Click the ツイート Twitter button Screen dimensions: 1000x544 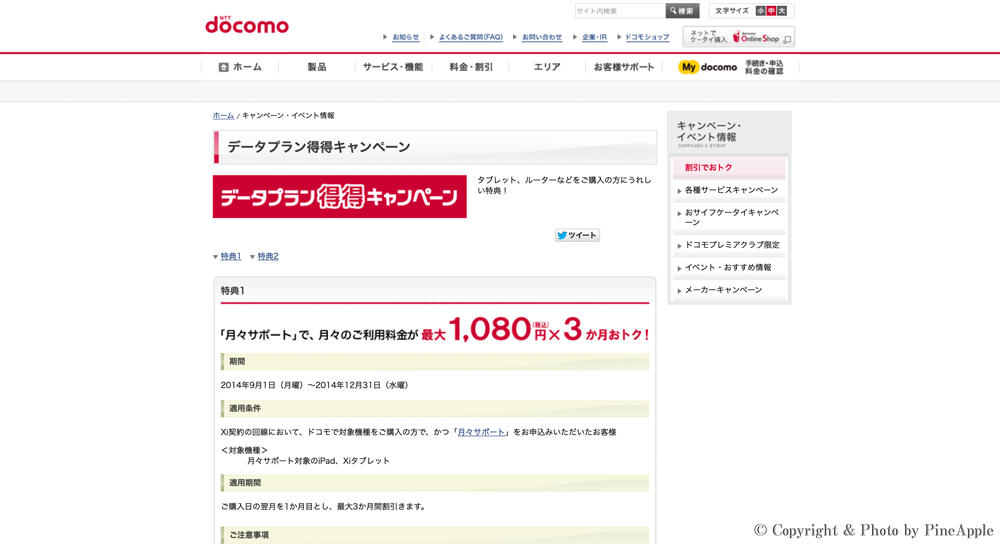pos(577,236)
